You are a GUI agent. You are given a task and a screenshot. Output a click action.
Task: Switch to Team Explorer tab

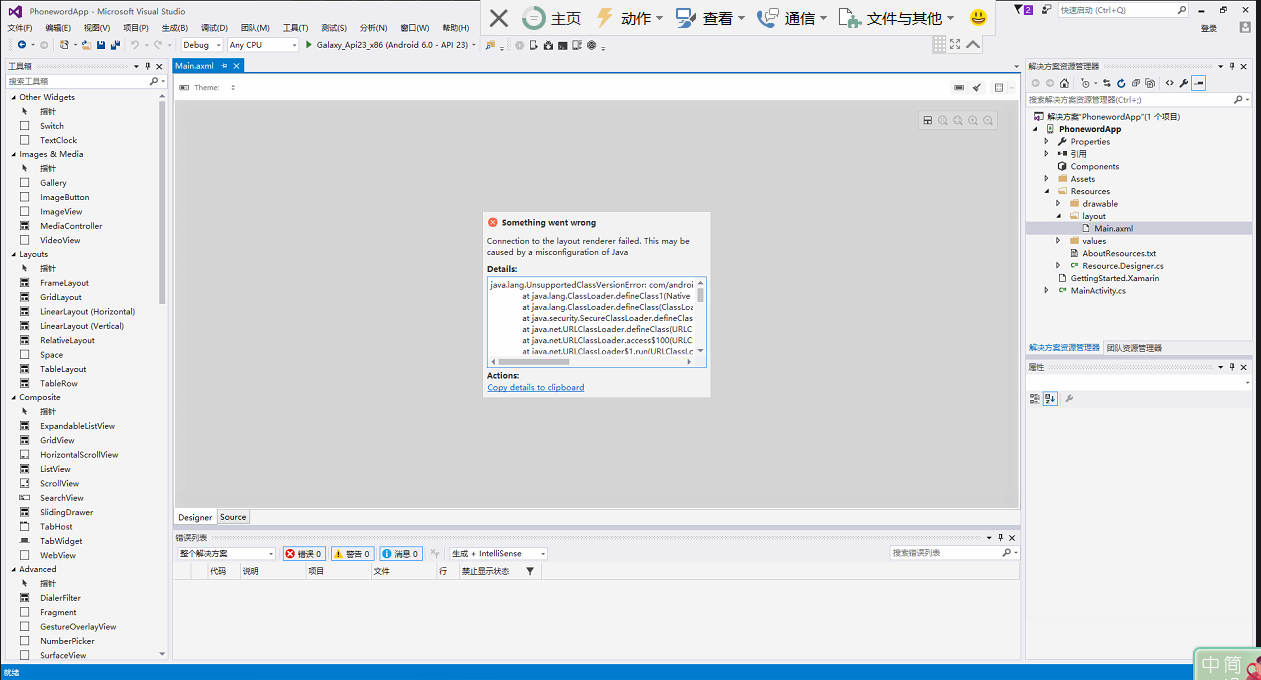coord(1134,348)
